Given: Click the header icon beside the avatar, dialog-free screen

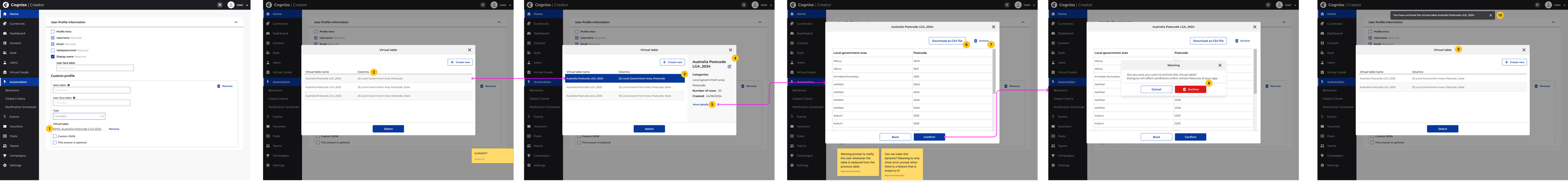Looking at the screenshot, I should pyautogui.click(x=220, y=5).
